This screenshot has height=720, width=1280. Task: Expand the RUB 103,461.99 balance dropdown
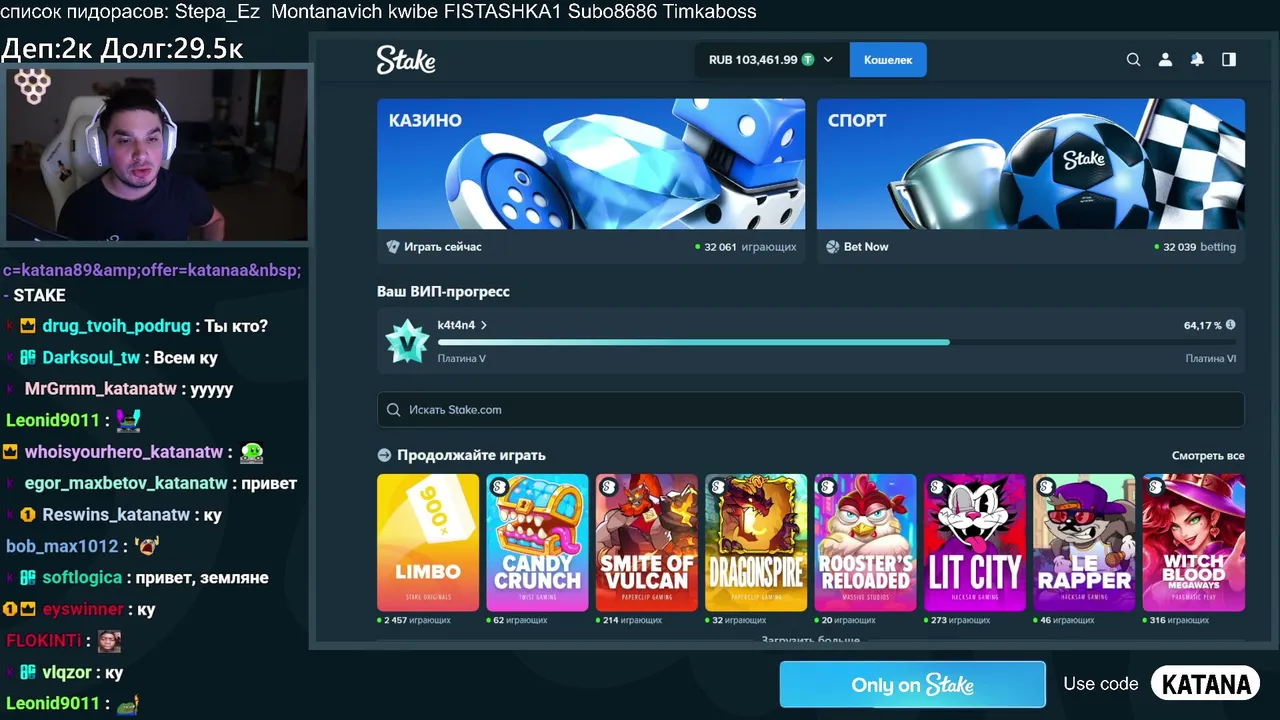(x=771, y=60)
